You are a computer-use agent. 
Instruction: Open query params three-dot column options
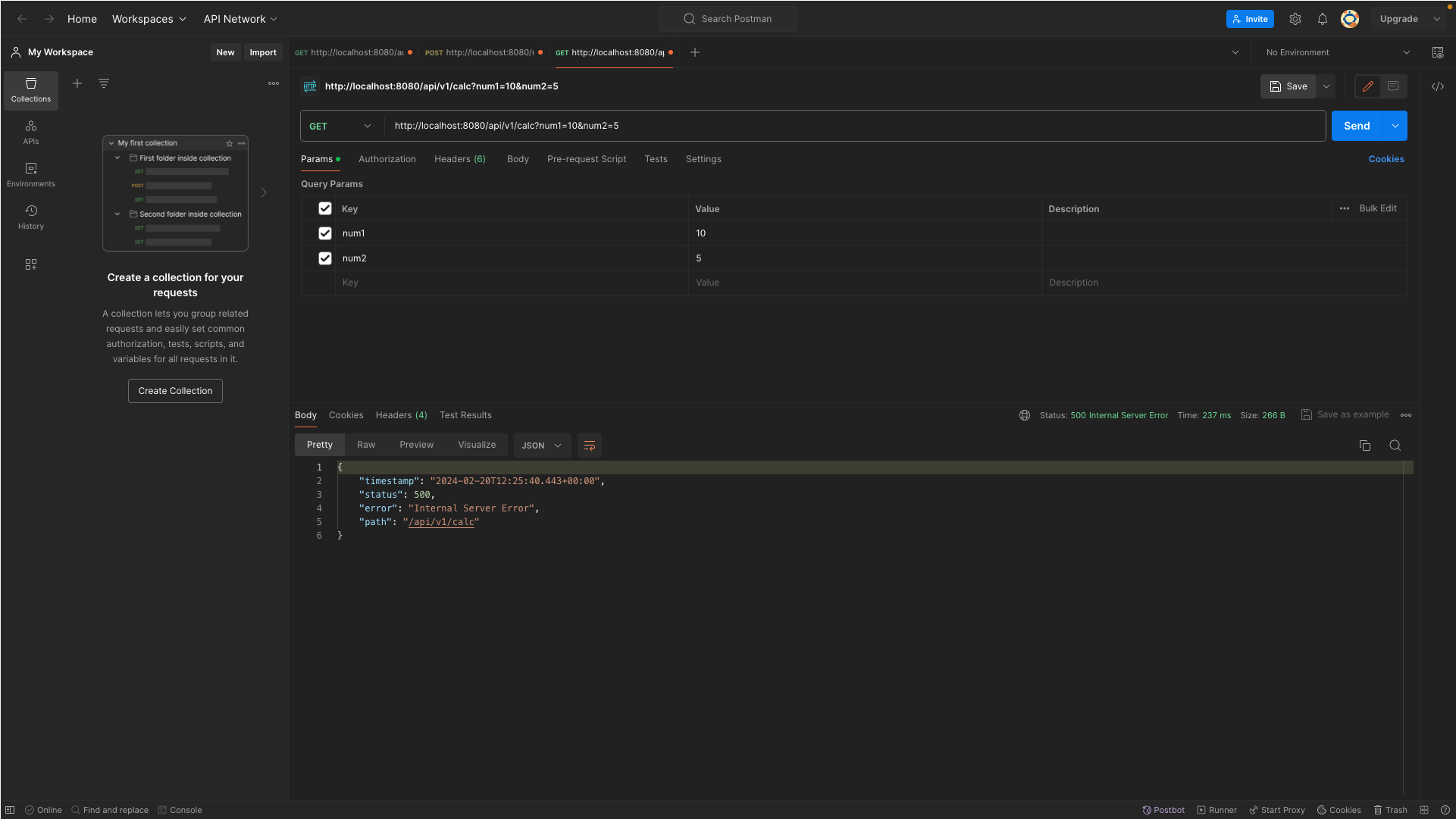point(1345,208)
